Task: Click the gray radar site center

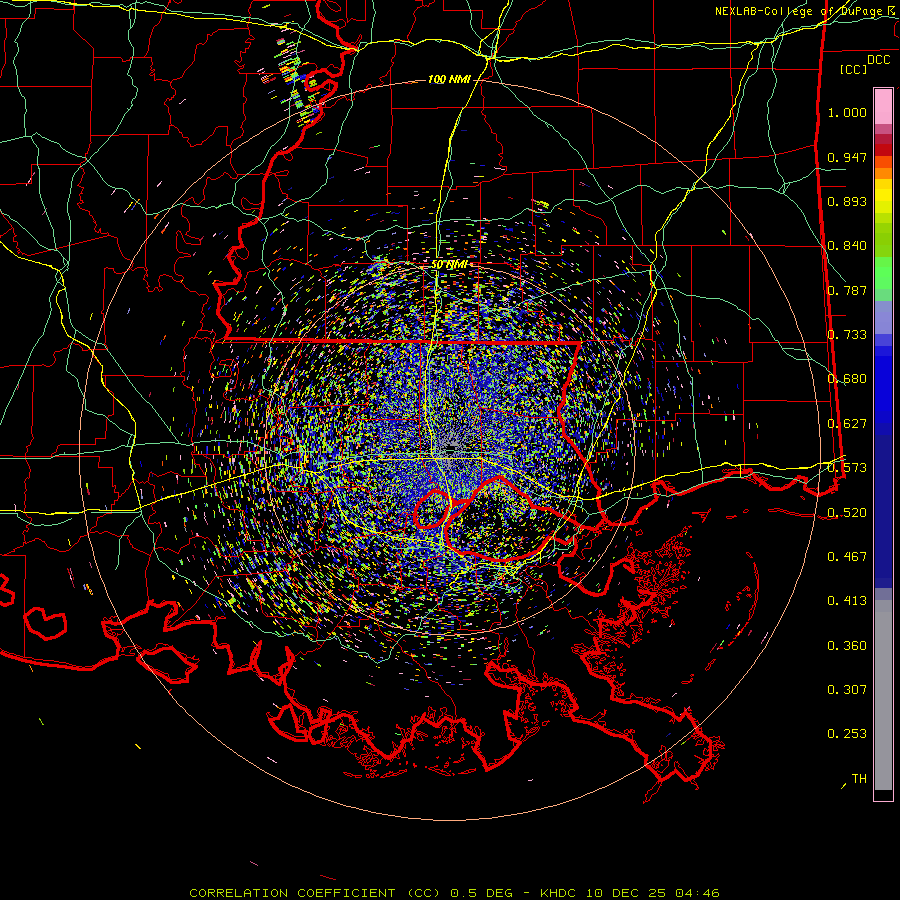Action: click(451, 449)
